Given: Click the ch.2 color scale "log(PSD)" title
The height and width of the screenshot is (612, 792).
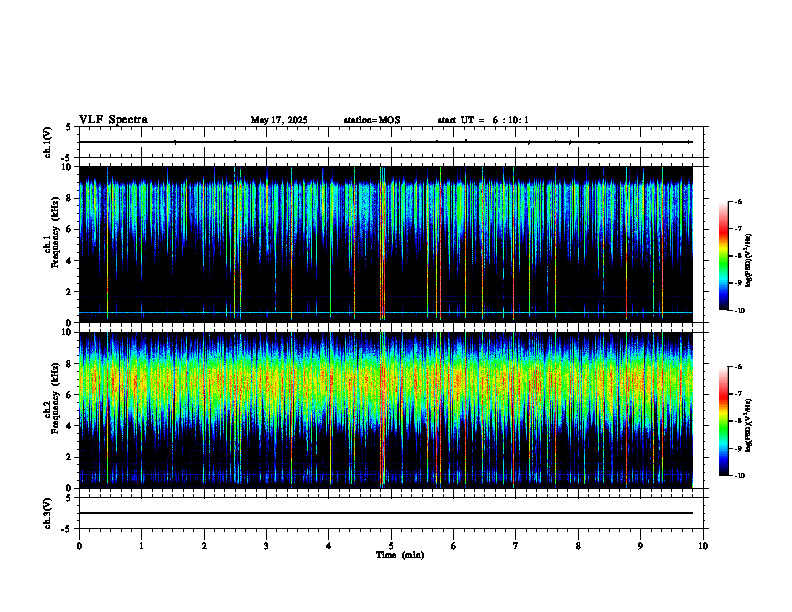Looking at the screenshot, I should tap(749, 426).
